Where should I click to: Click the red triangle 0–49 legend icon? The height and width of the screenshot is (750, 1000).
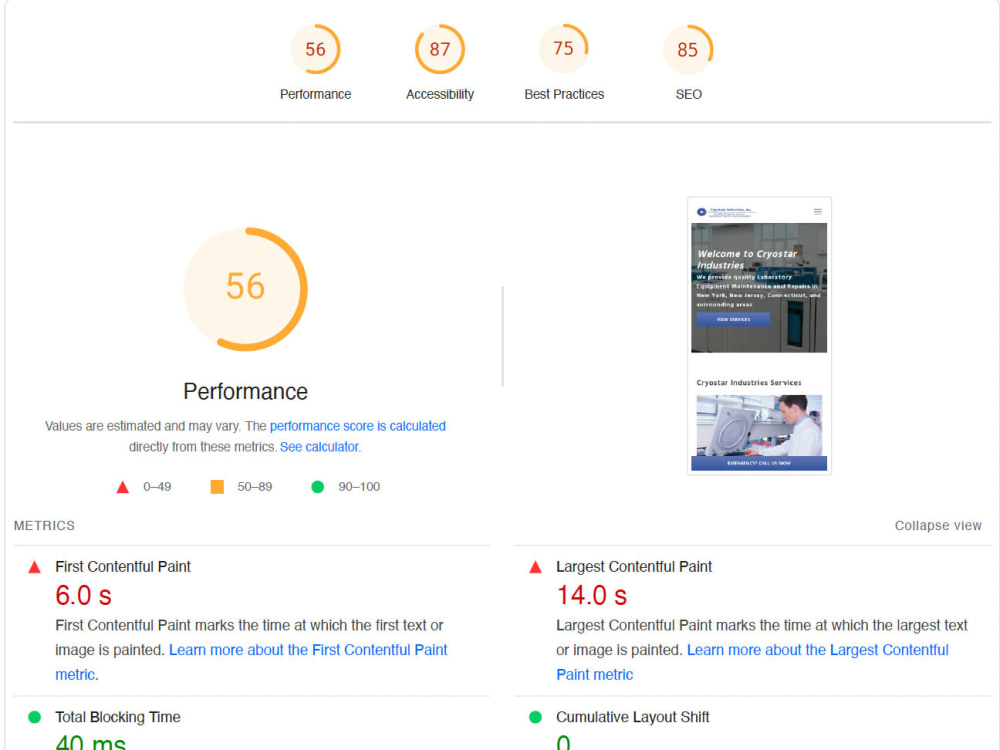(x=122, y=487)
